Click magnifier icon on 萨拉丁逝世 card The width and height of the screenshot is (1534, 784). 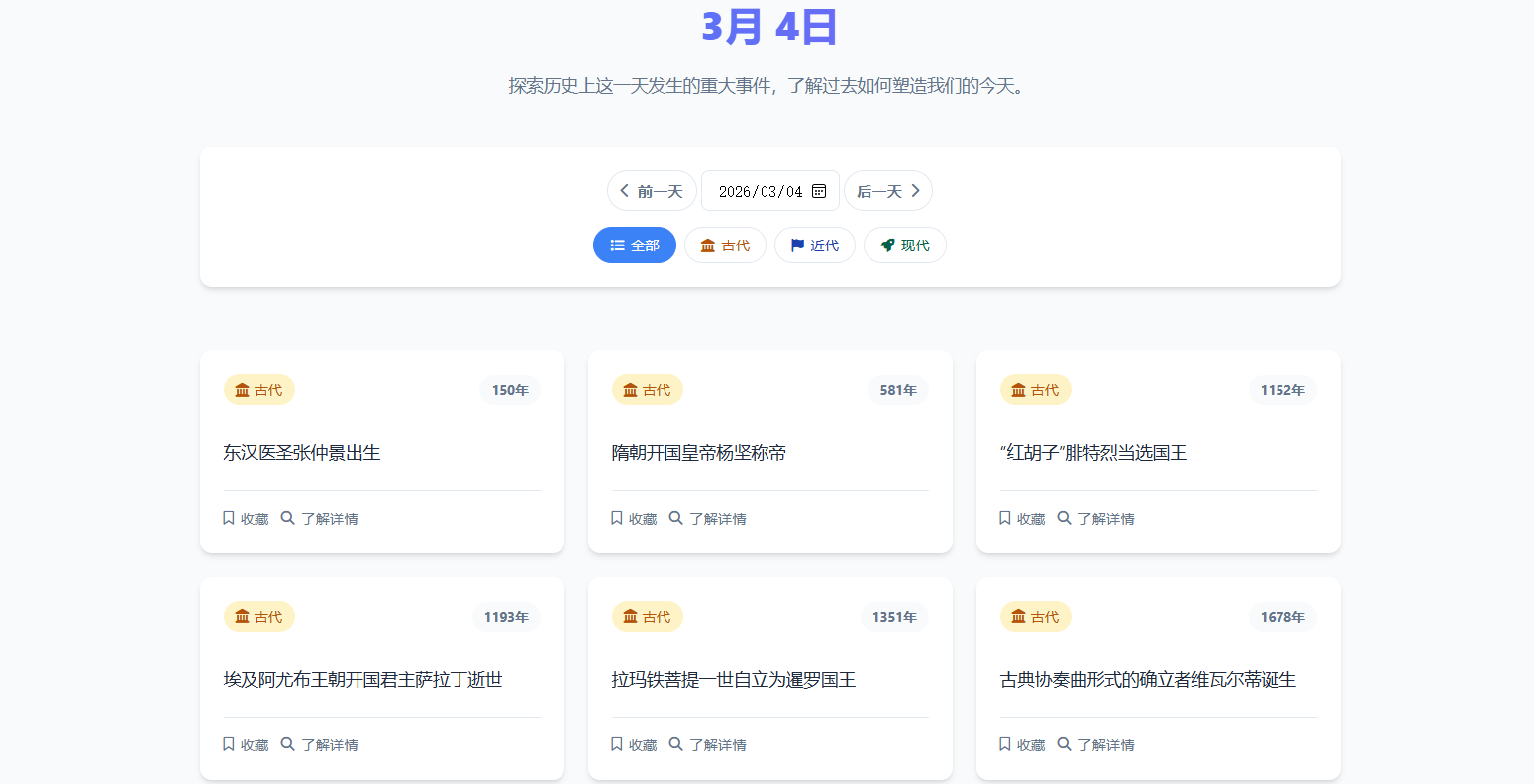(288, 744)
